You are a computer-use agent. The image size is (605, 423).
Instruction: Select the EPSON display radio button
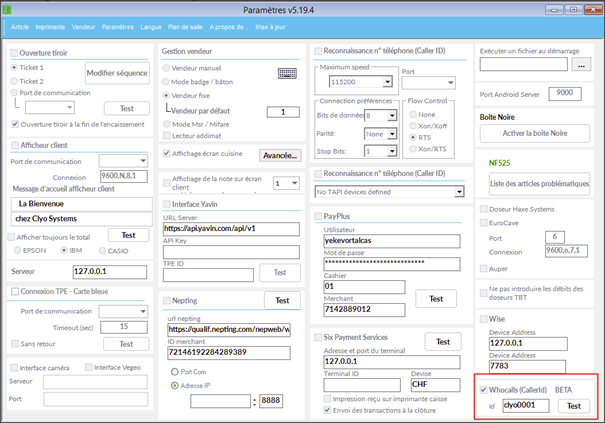17,250
